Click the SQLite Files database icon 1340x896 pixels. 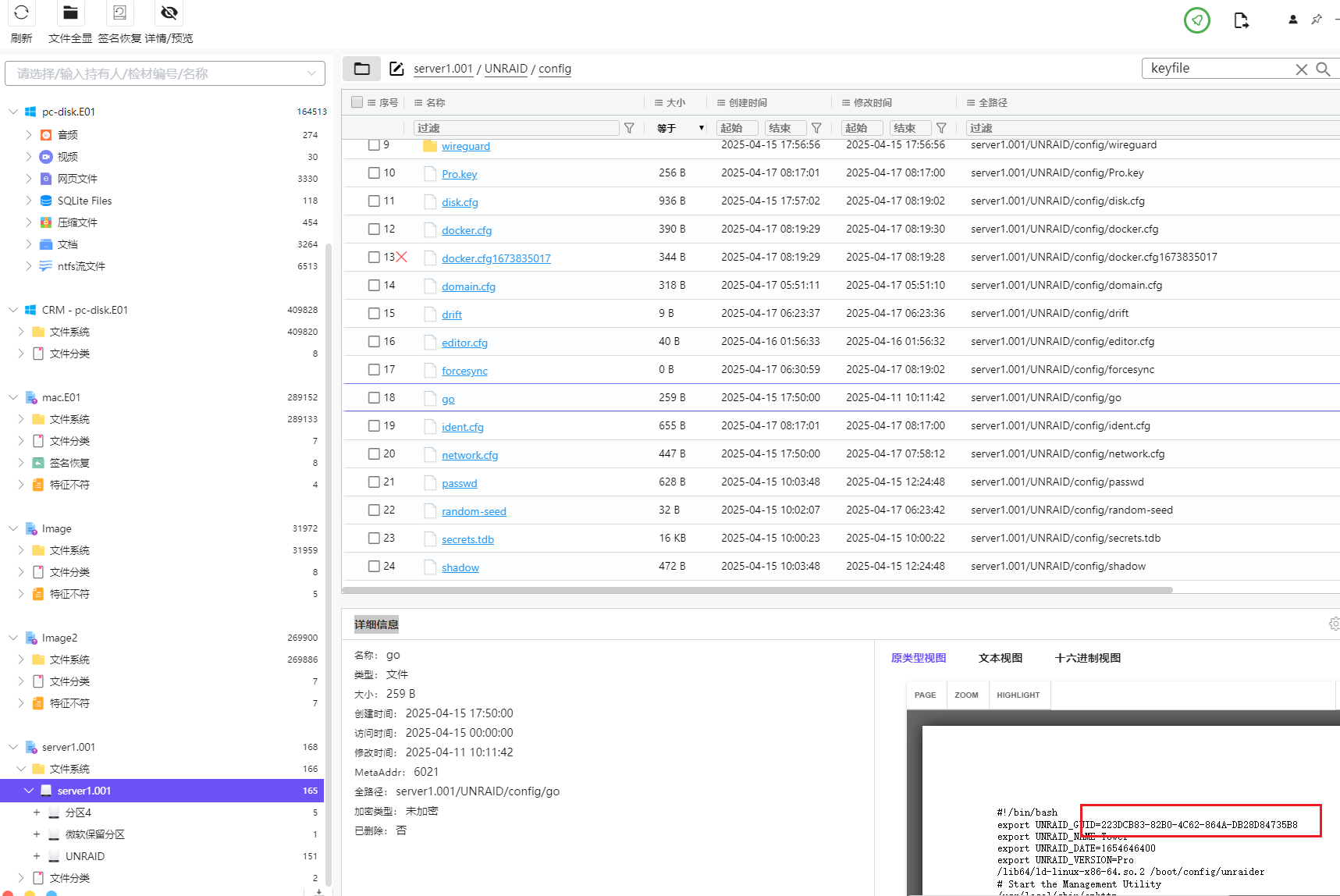[x=46, y=201]
